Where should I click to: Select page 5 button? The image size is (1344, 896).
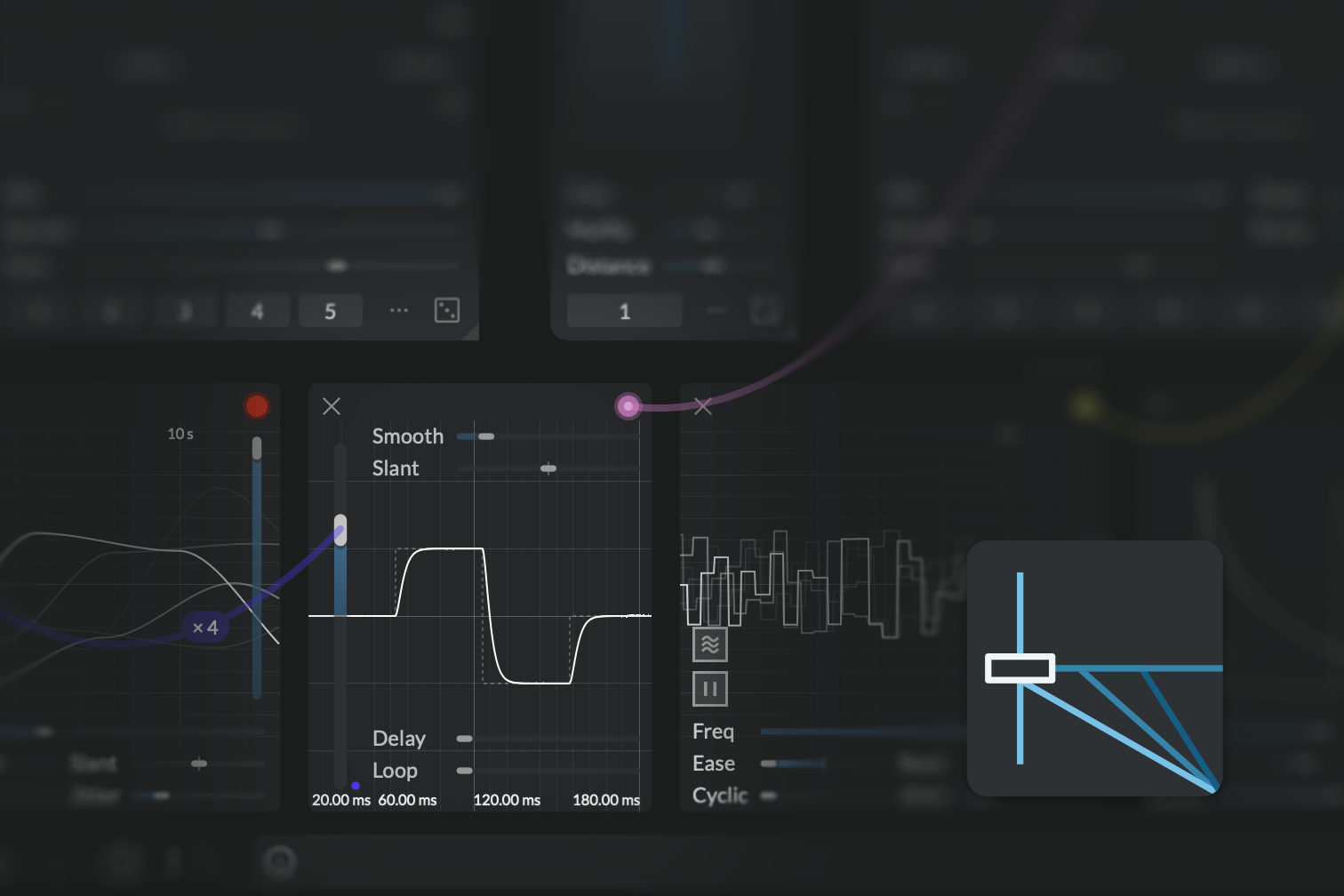tap(330, 311)
